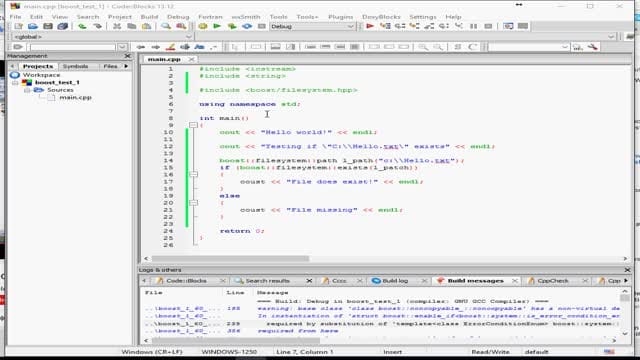This screenshot has width=640, height=360.
Task: Undo the last edit via toolbar
Action: (82, 26)
